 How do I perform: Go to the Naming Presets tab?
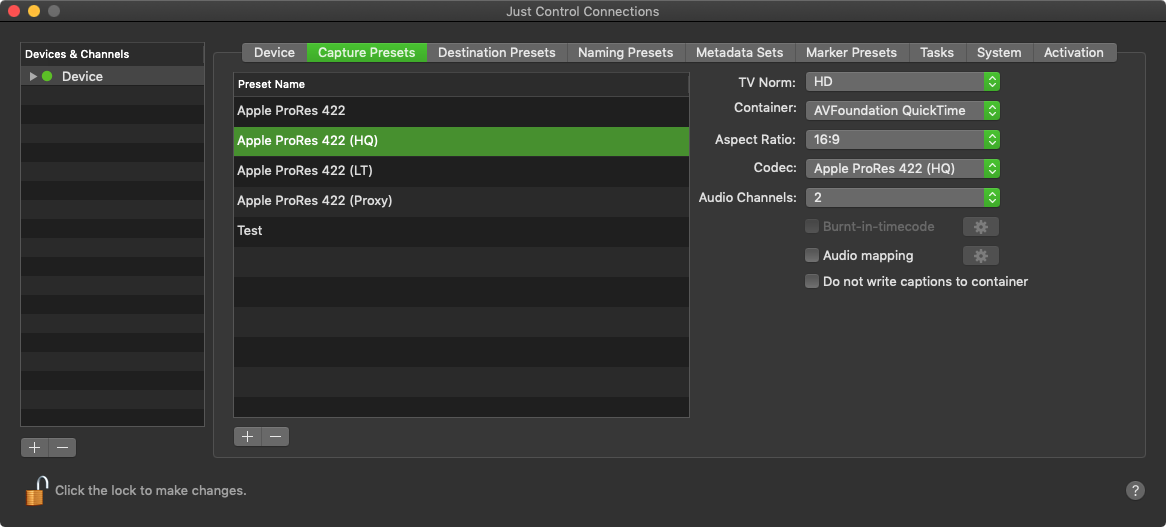[625, 53]
